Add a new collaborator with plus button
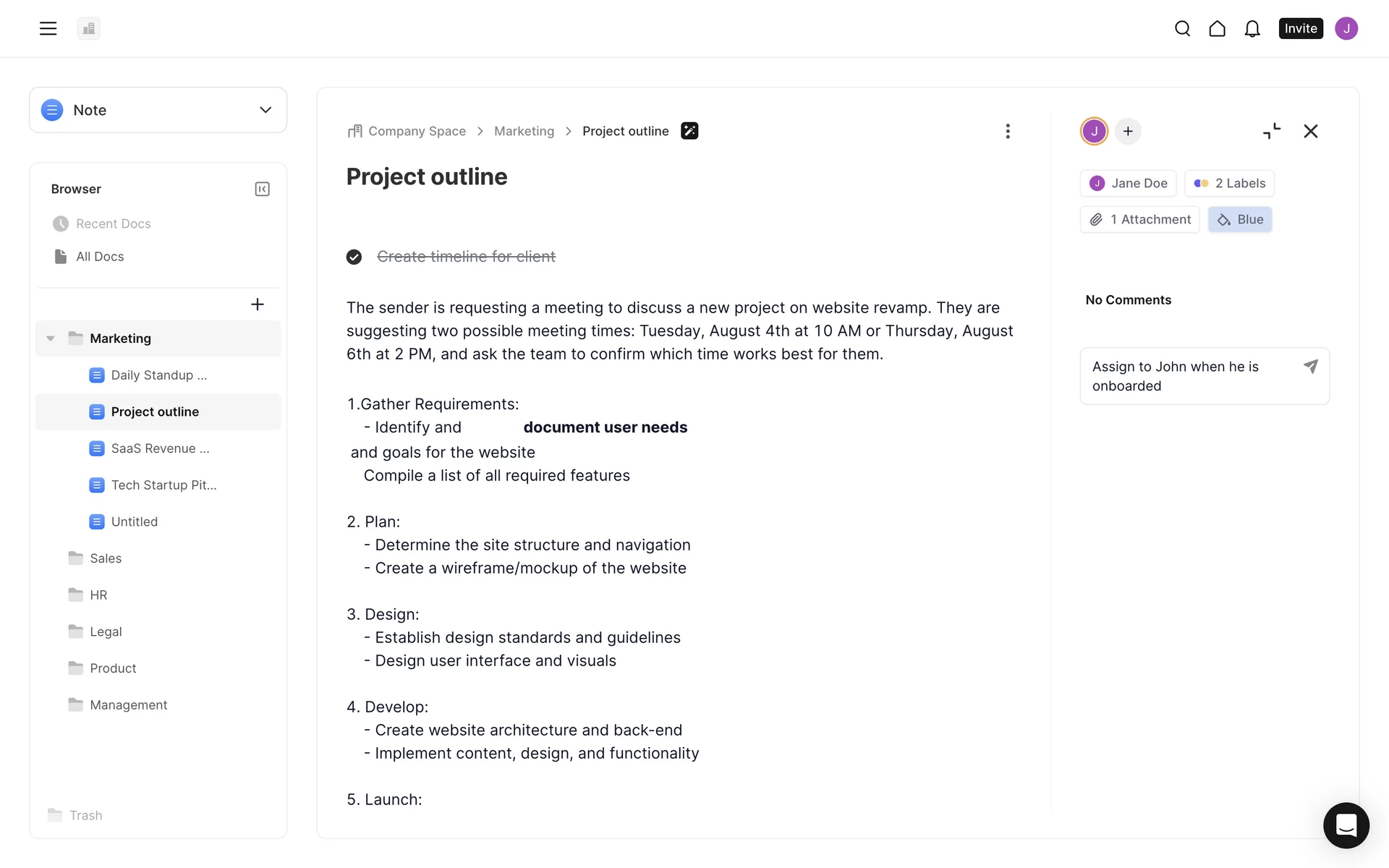1389x868 pixels. [x=1127, y=131]
